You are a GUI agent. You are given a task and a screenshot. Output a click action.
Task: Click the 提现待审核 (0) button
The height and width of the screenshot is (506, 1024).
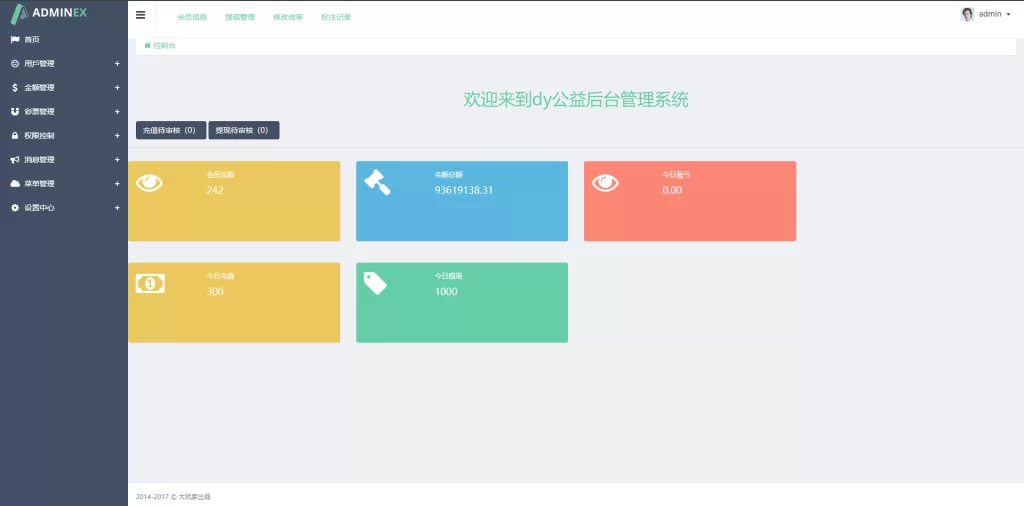[x=244, y=130]
